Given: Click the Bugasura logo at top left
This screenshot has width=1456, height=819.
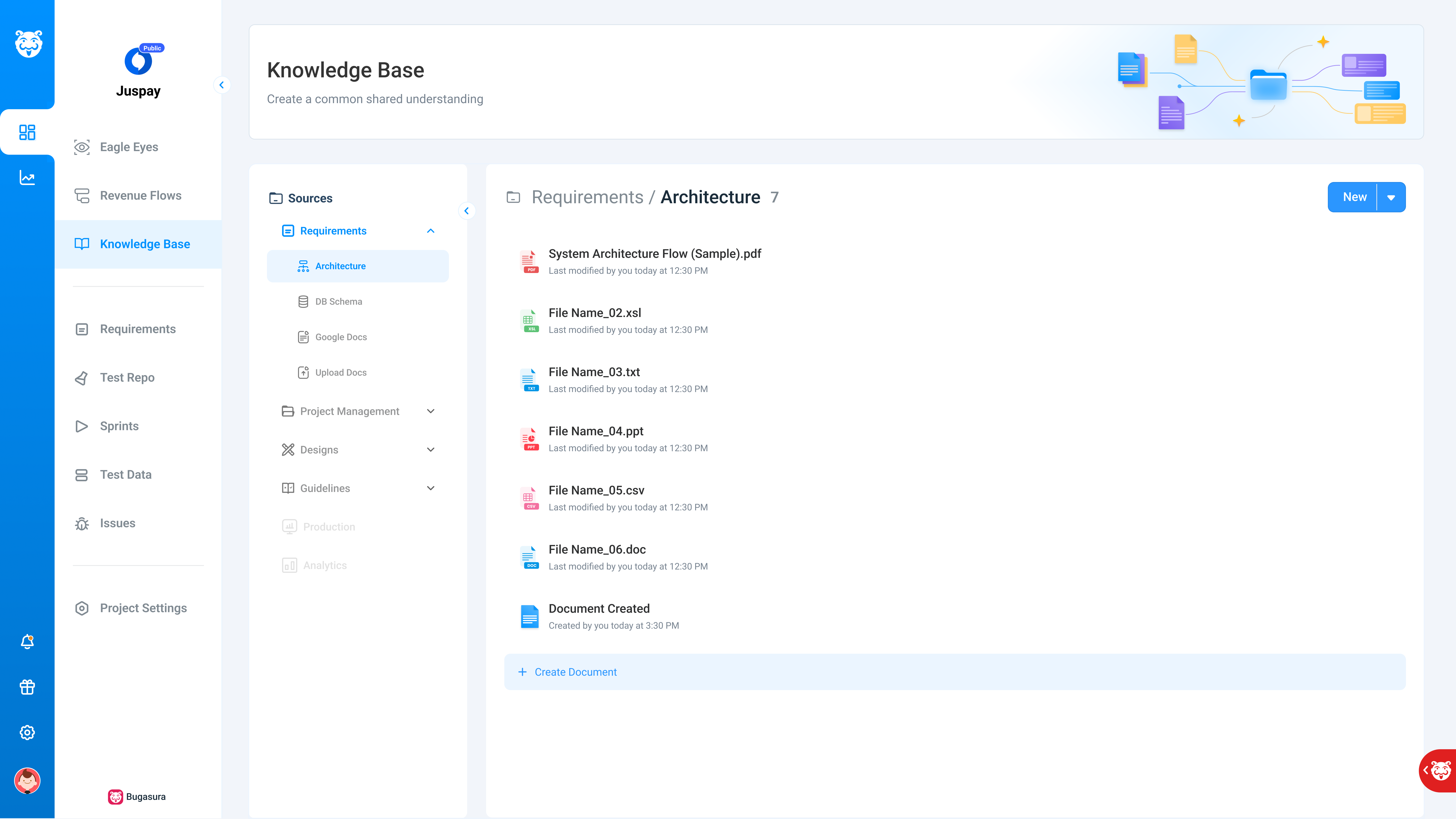Looking at the screenshot, I should (28, 43).
